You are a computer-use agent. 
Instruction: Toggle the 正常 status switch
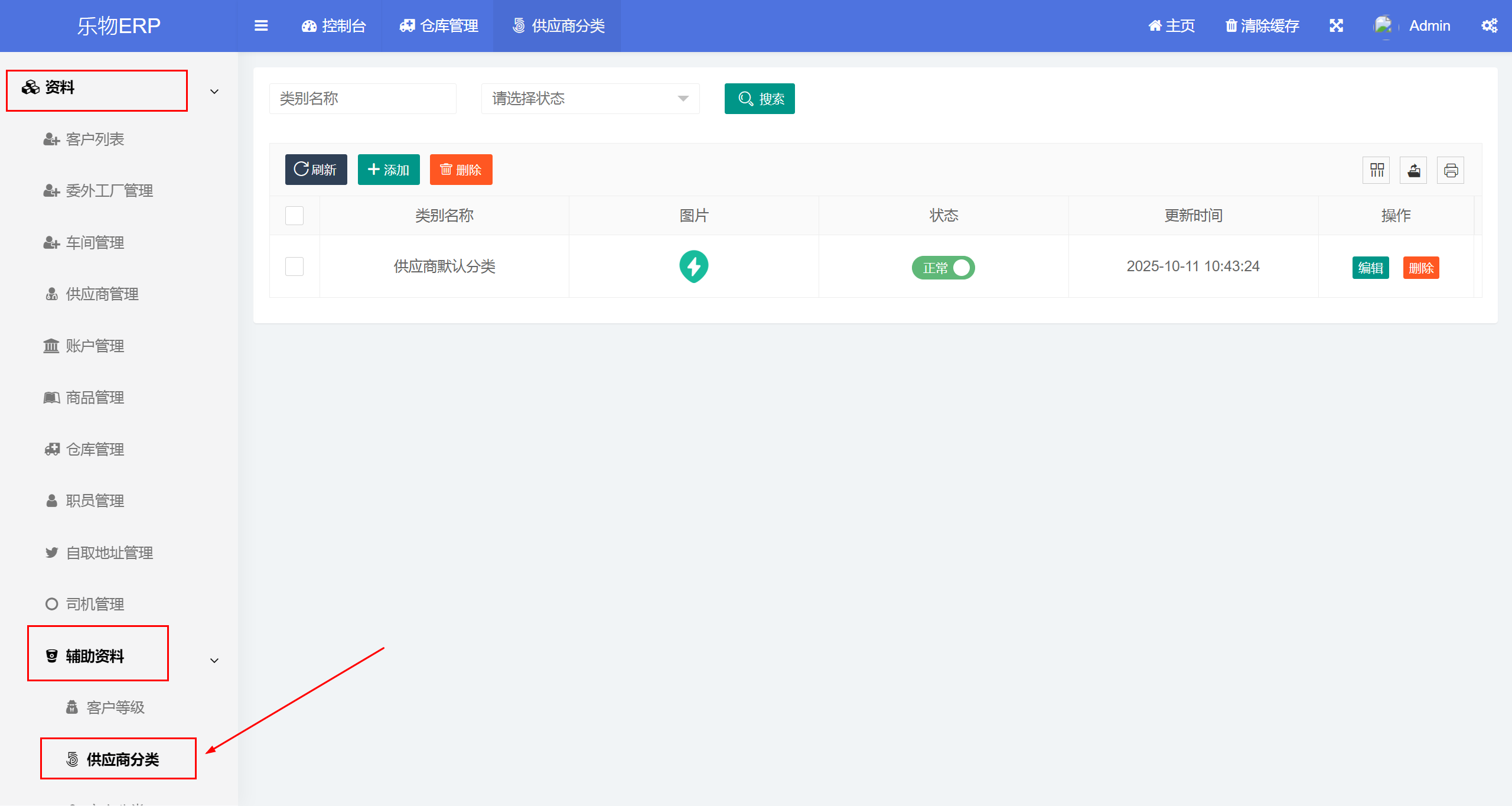click(943, 268)
